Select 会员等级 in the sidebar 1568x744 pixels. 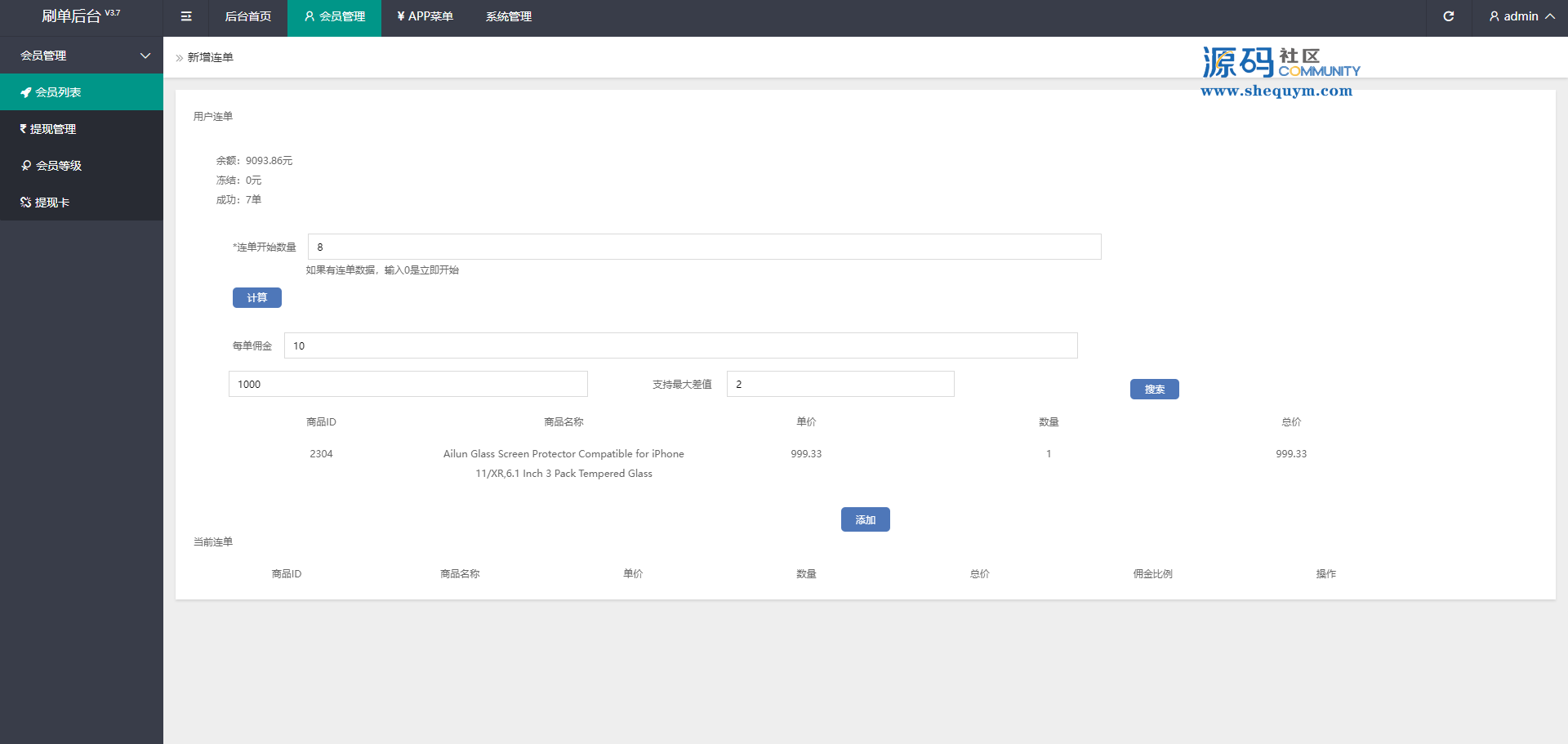click(82, 166)
